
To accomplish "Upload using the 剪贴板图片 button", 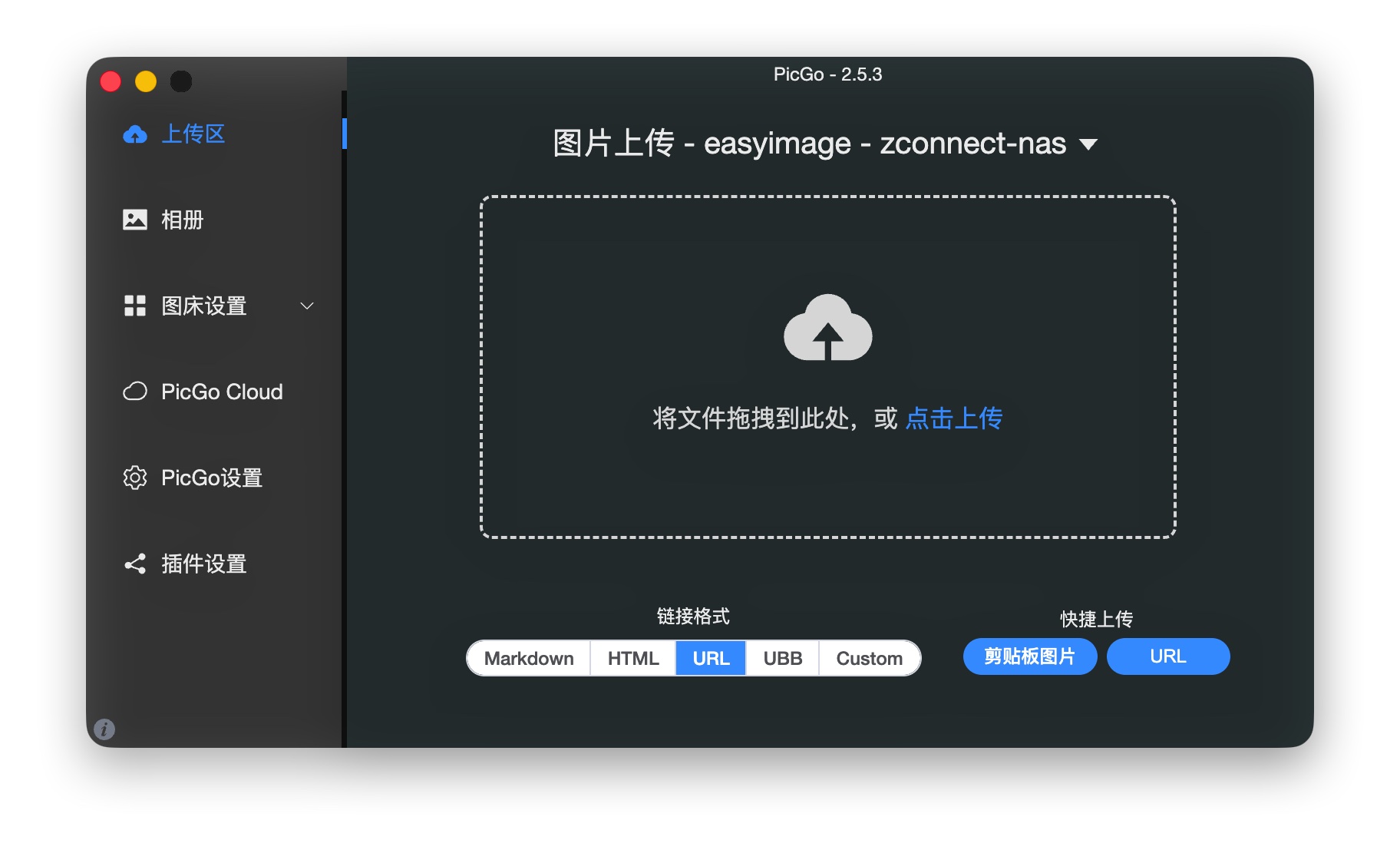I will click(x=1030, y=656).
